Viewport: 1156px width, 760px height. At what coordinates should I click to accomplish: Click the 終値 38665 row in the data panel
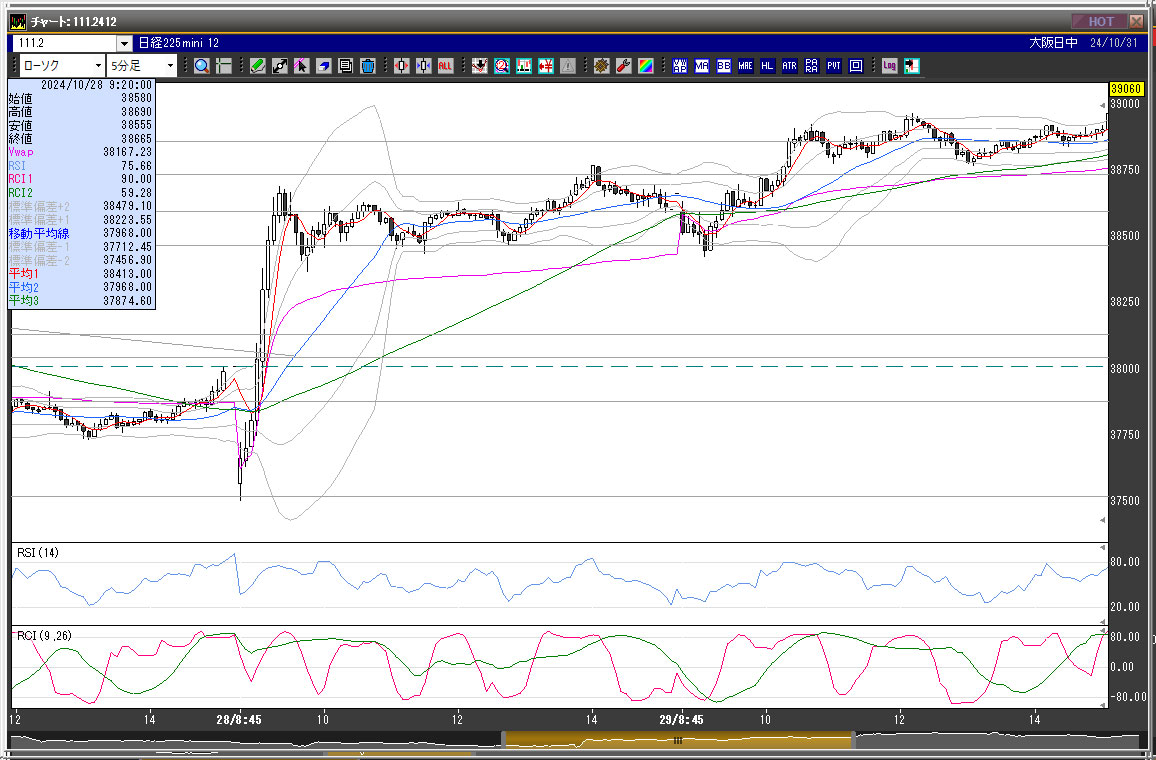point(80,139)
